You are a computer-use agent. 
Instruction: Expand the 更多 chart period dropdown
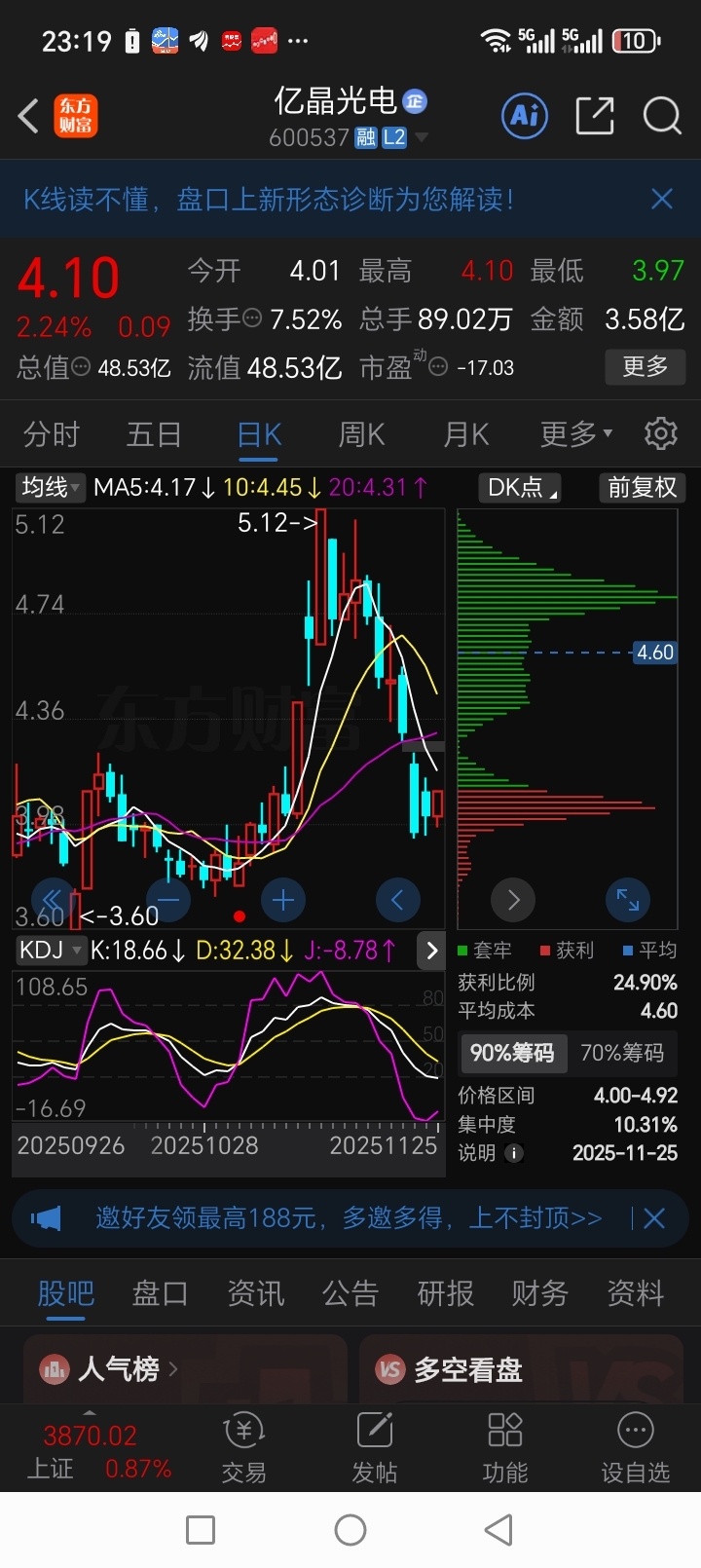pos(576,433)
